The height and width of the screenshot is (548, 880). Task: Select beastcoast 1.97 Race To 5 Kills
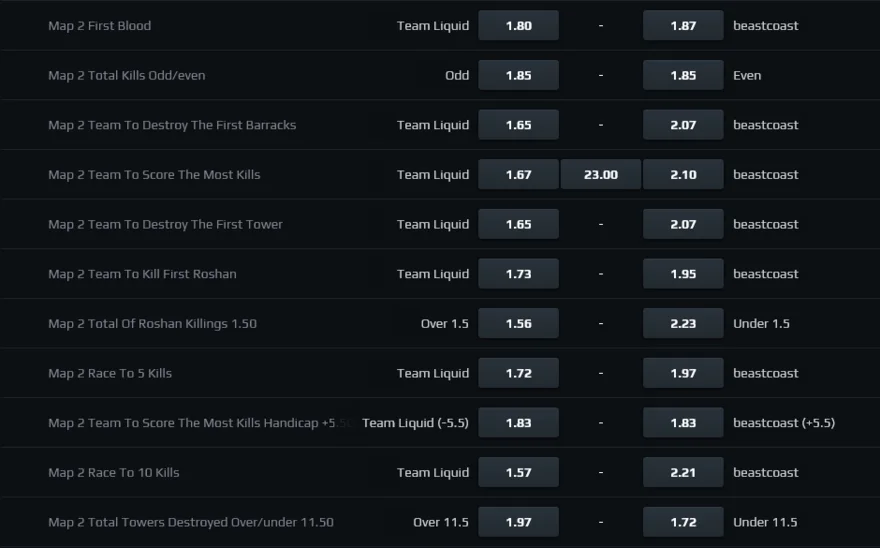point(683,373)
